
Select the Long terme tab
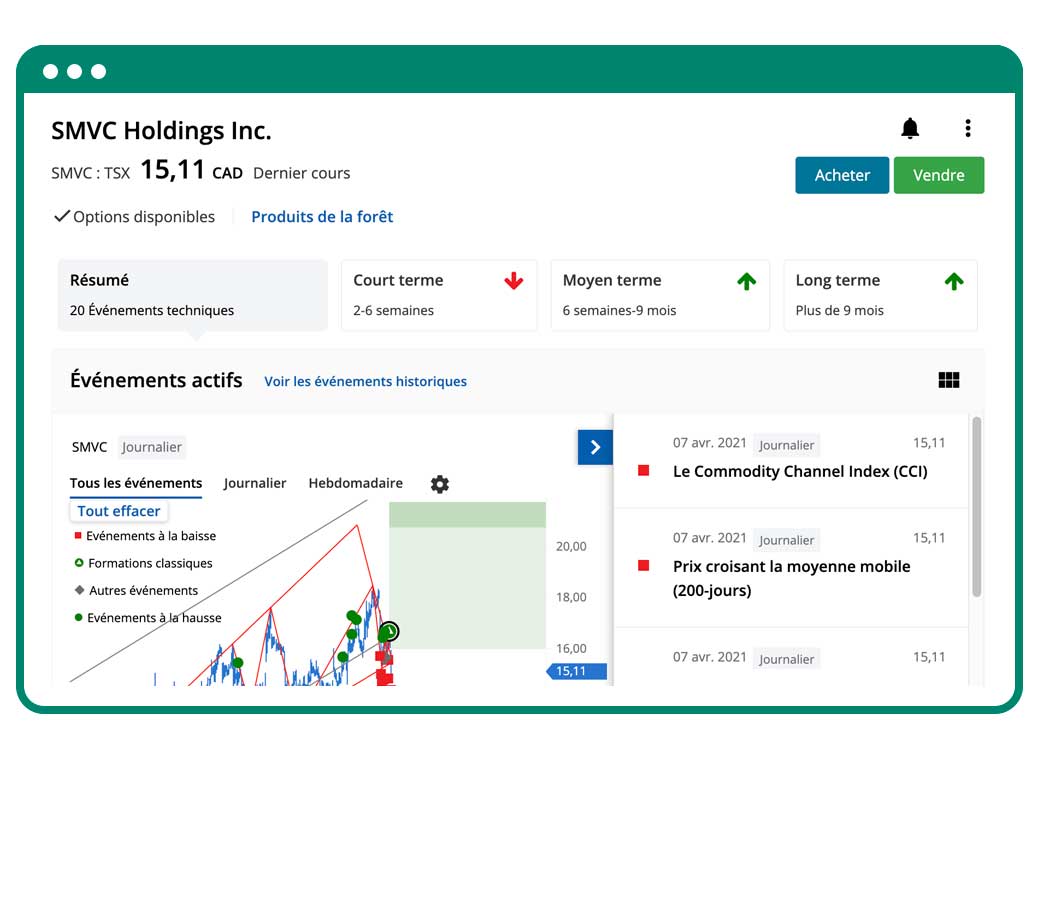pos(880,295)
